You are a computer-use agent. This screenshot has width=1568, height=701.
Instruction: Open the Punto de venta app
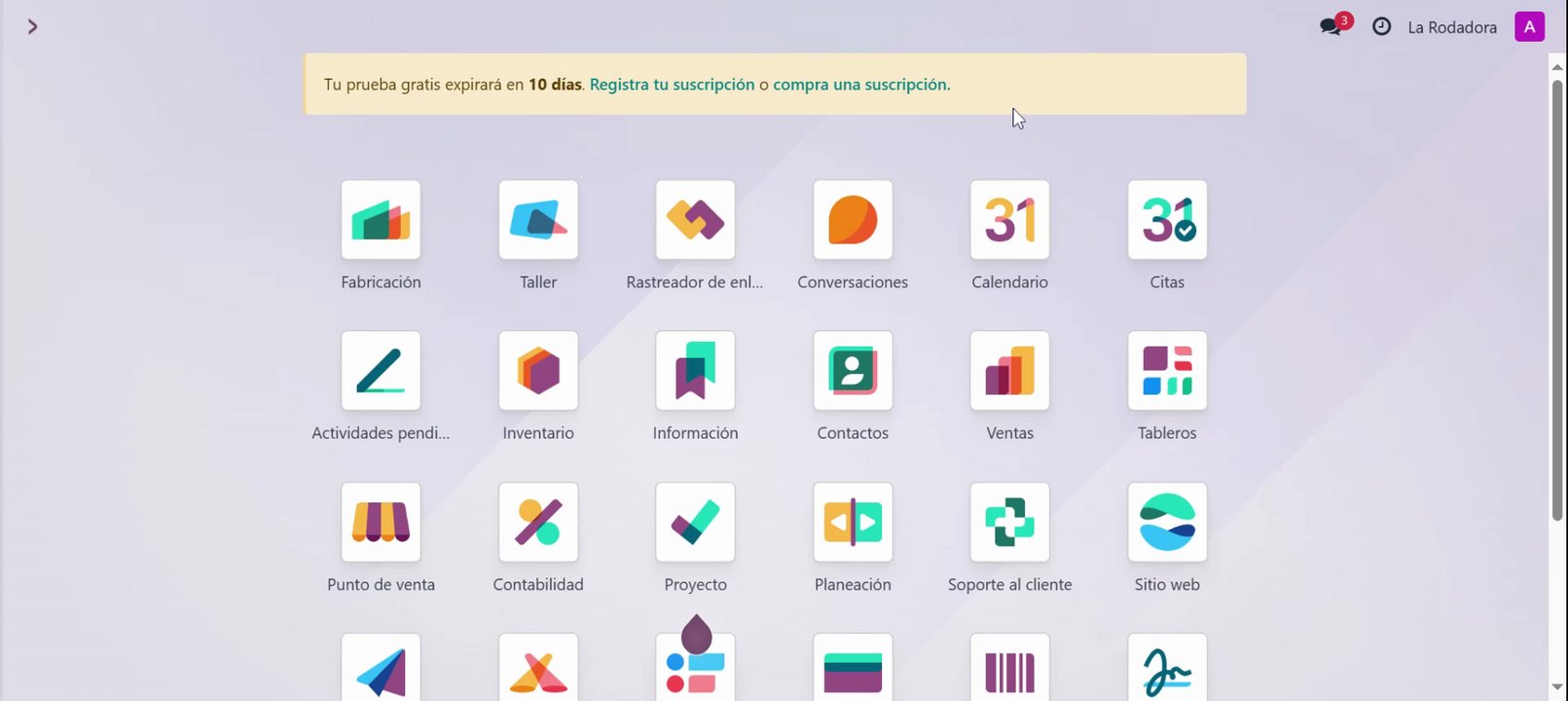[x=381, y=523]
